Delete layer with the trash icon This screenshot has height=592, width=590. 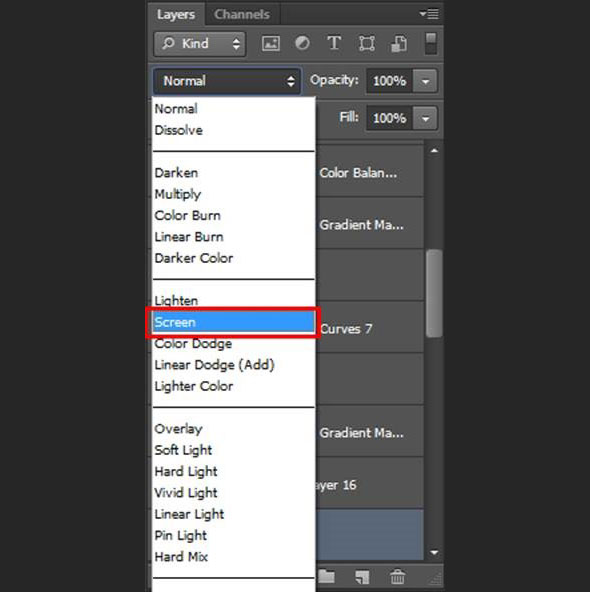(397, 577)
